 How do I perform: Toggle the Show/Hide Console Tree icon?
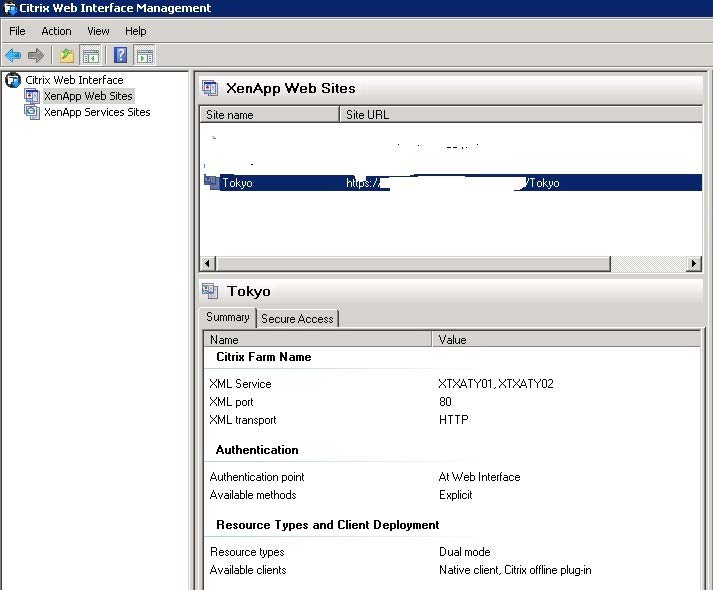(x=90, y=55)
